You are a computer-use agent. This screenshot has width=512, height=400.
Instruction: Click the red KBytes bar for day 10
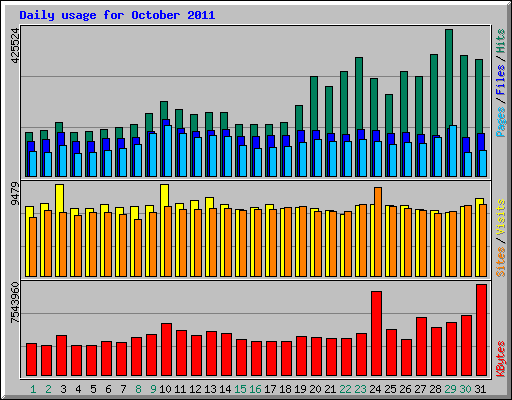pyautogui.click(x=167, y=349)
